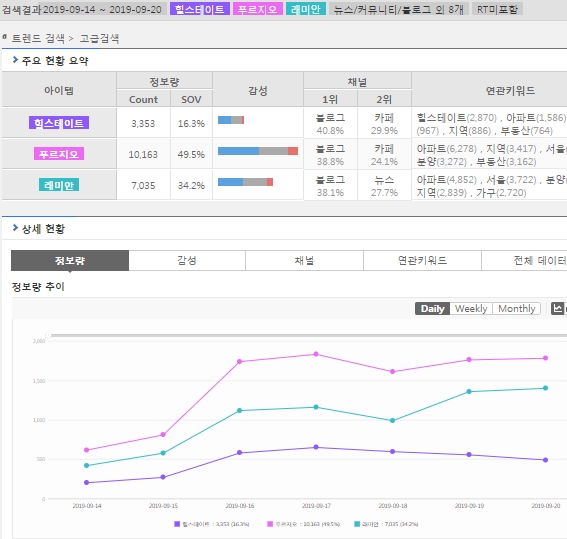
Task: Click the 래미안 sentiment bar
Action: coord(246,182)
